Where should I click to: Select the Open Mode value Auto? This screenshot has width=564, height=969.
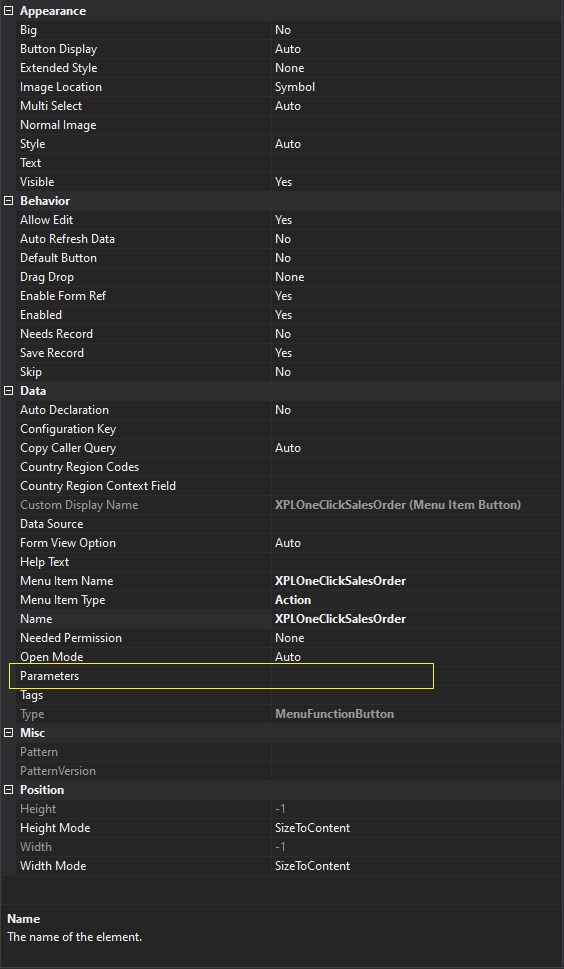[x=288, y=657]
